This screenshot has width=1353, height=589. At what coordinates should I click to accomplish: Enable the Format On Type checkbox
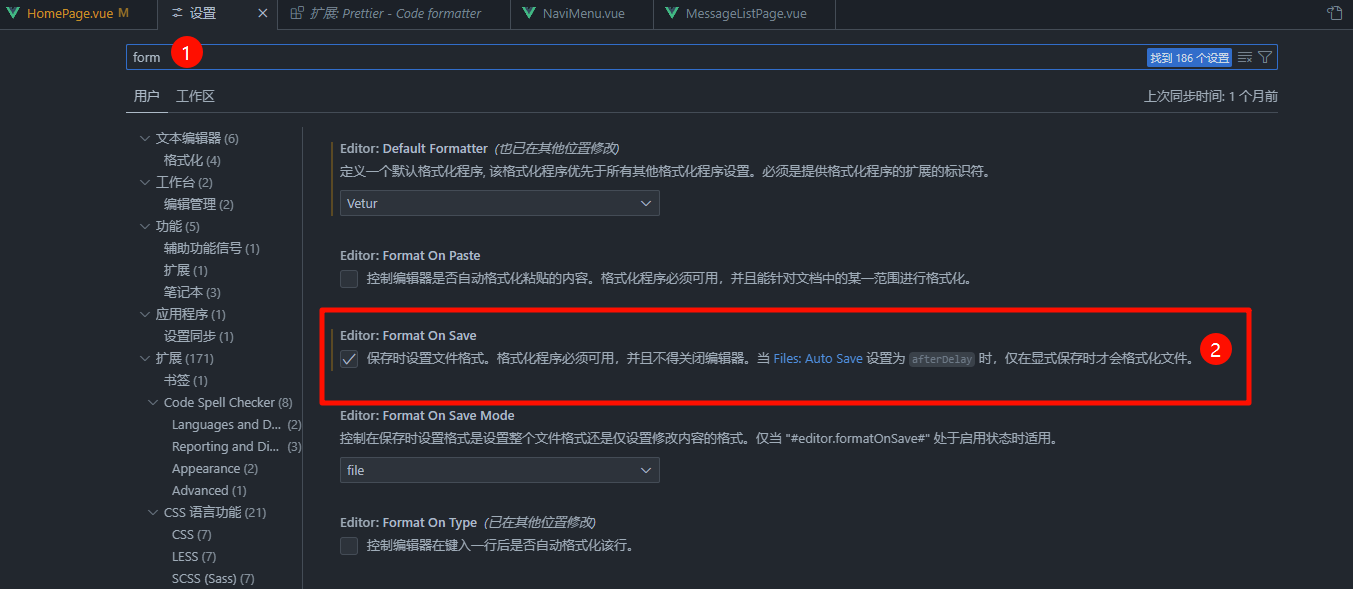[x=349, y=546]
